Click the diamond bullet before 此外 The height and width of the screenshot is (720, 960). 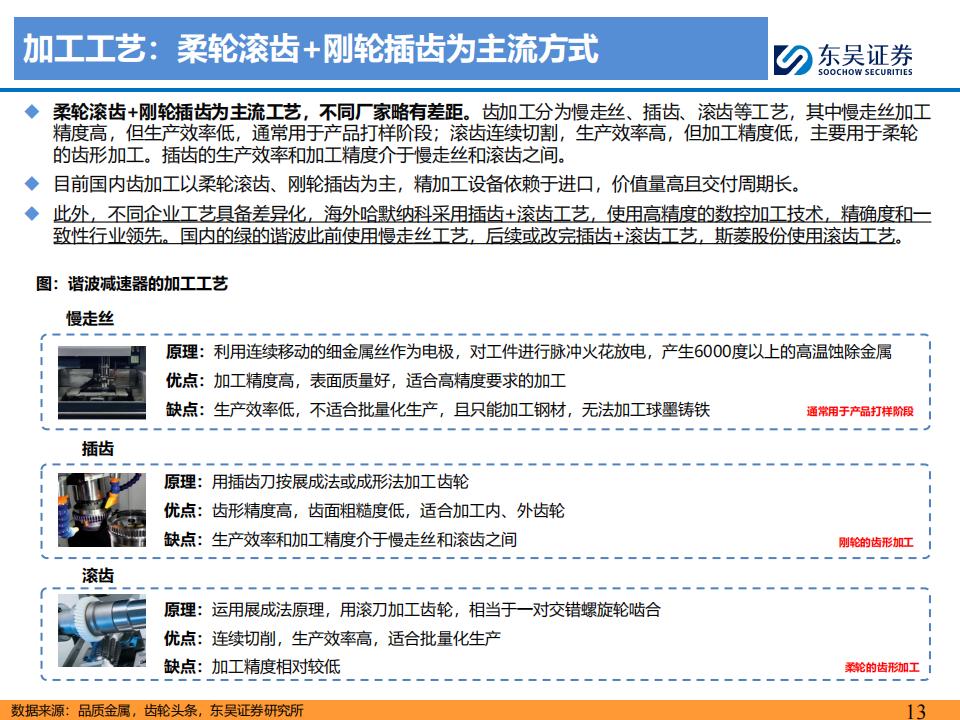32,214
